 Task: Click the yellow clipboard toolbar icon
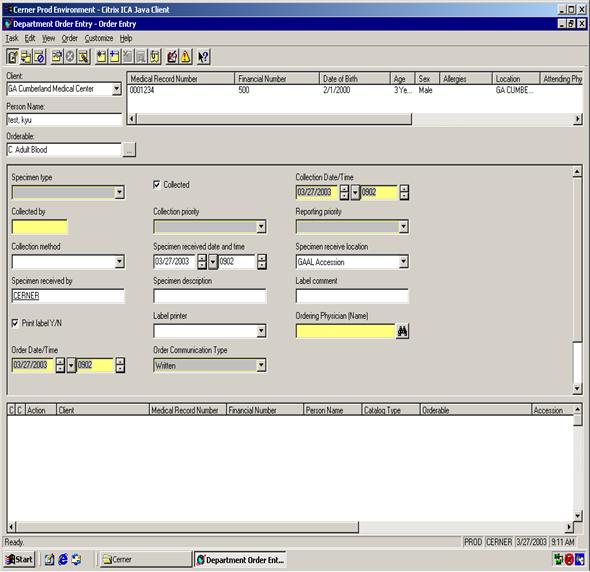(x=155, y=57)
